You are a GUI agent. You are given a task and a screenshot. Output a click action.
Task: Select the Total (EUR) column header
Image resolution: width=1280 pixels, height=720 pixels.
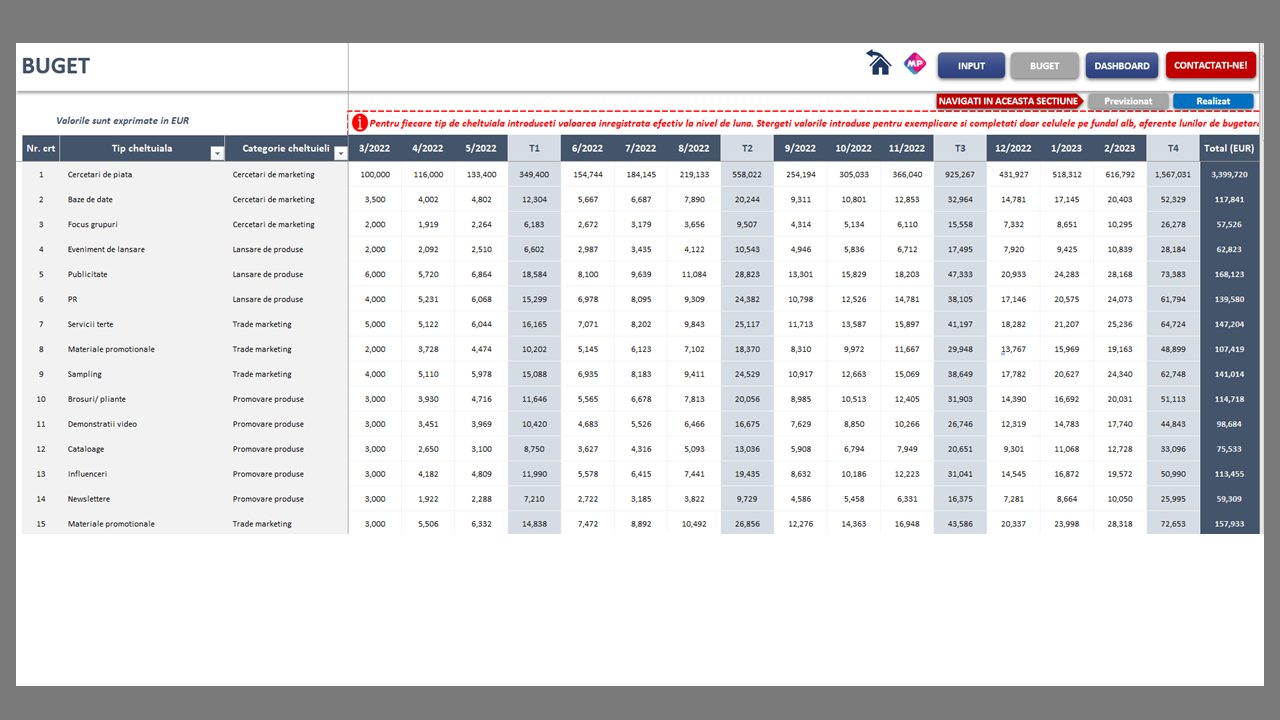click(1229, 149)
